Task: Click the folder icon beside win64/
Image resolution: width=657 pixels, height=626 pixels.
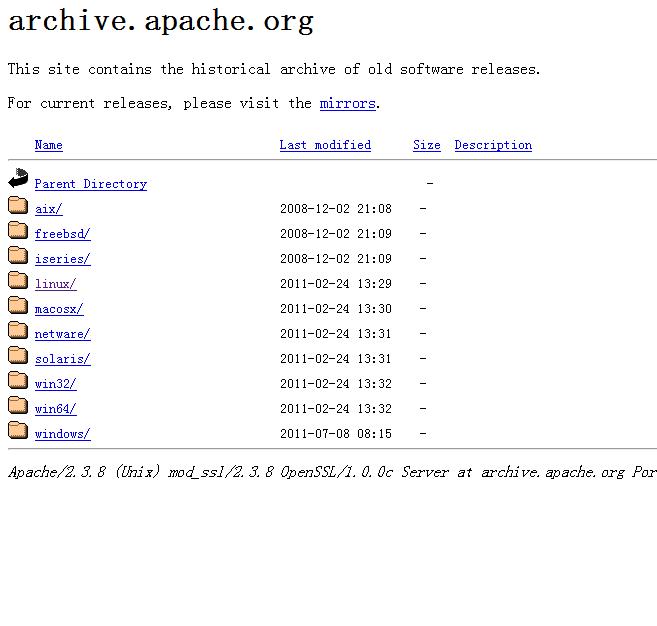Action: pos(18,405)
